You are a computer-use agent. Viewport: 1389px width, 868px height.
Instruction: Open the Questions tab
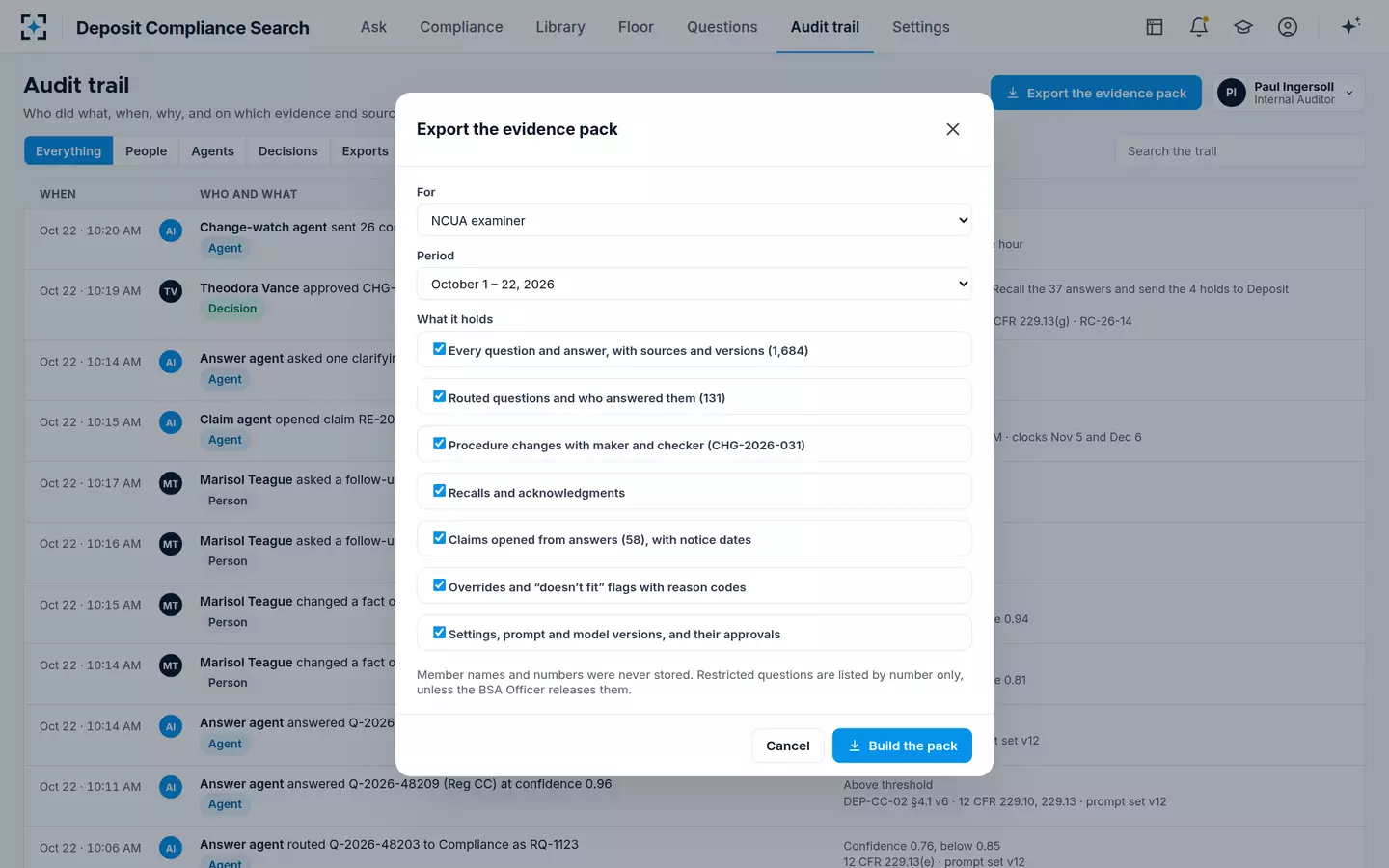[x=722, y=27]
